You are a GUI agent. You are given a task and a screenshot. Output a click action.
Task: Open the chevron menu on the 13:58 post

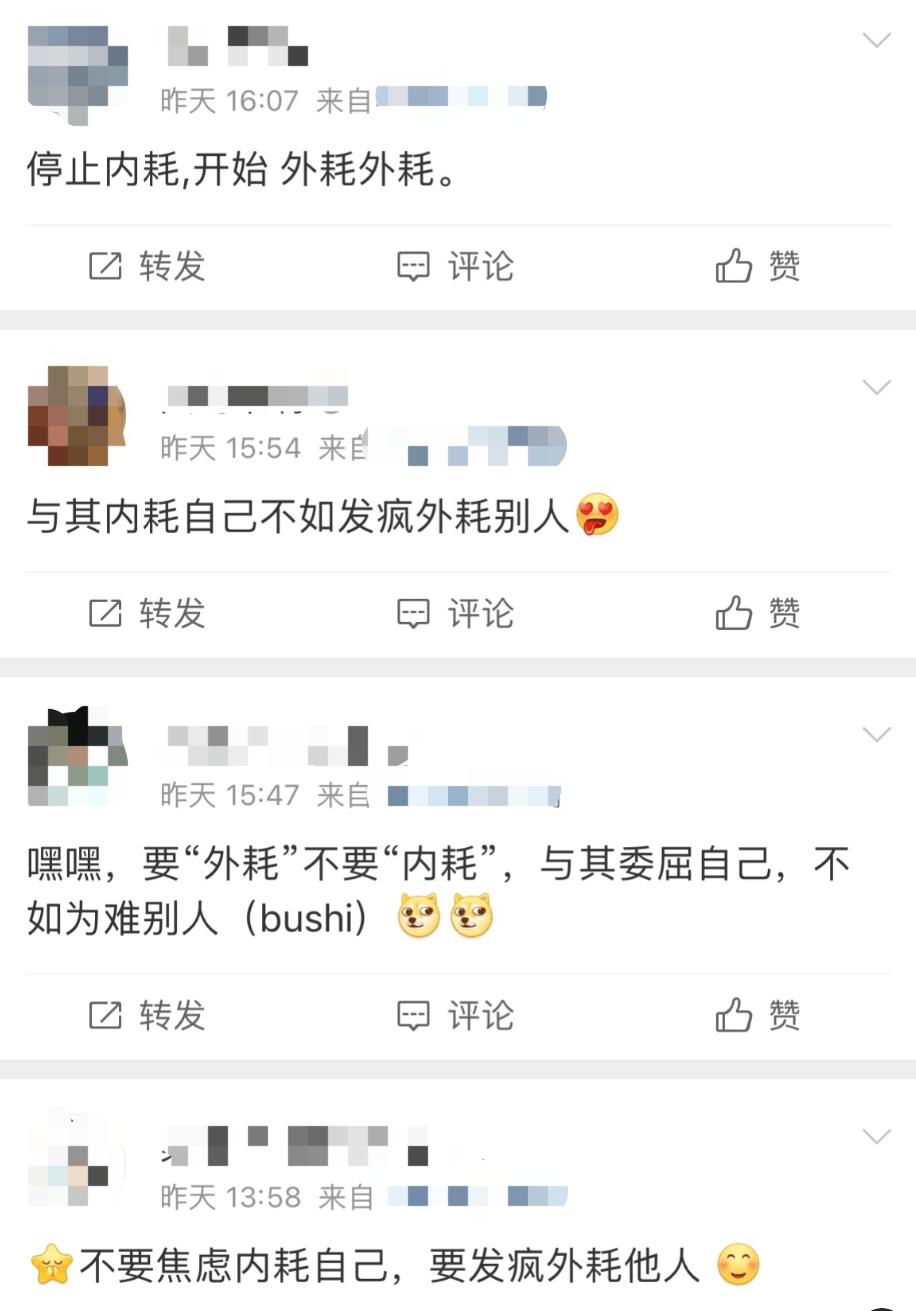[876, 1137]
